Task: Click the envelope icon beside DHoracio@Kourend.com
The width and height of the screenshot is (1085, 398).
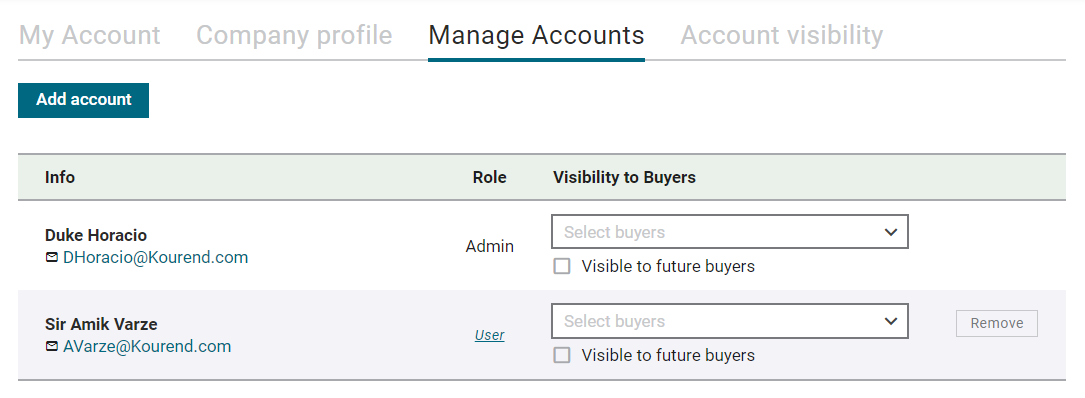Action: tap(51, 257)
